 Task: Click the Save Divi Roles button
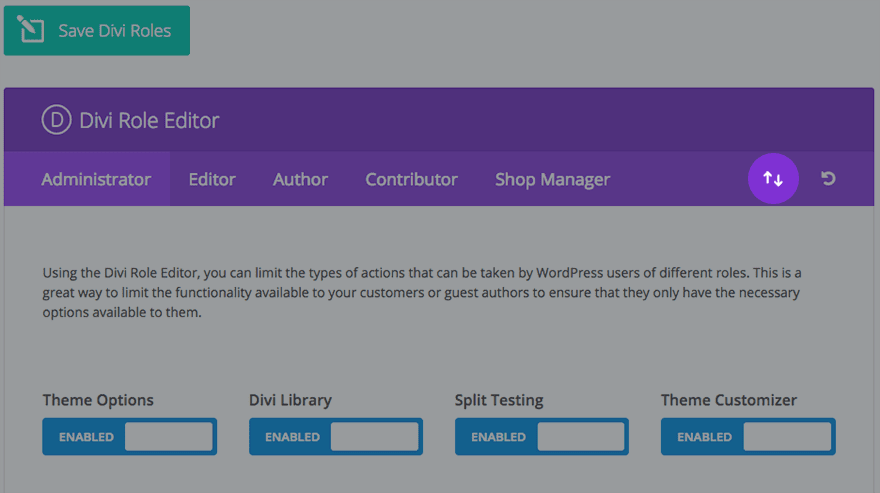[97, 31]
